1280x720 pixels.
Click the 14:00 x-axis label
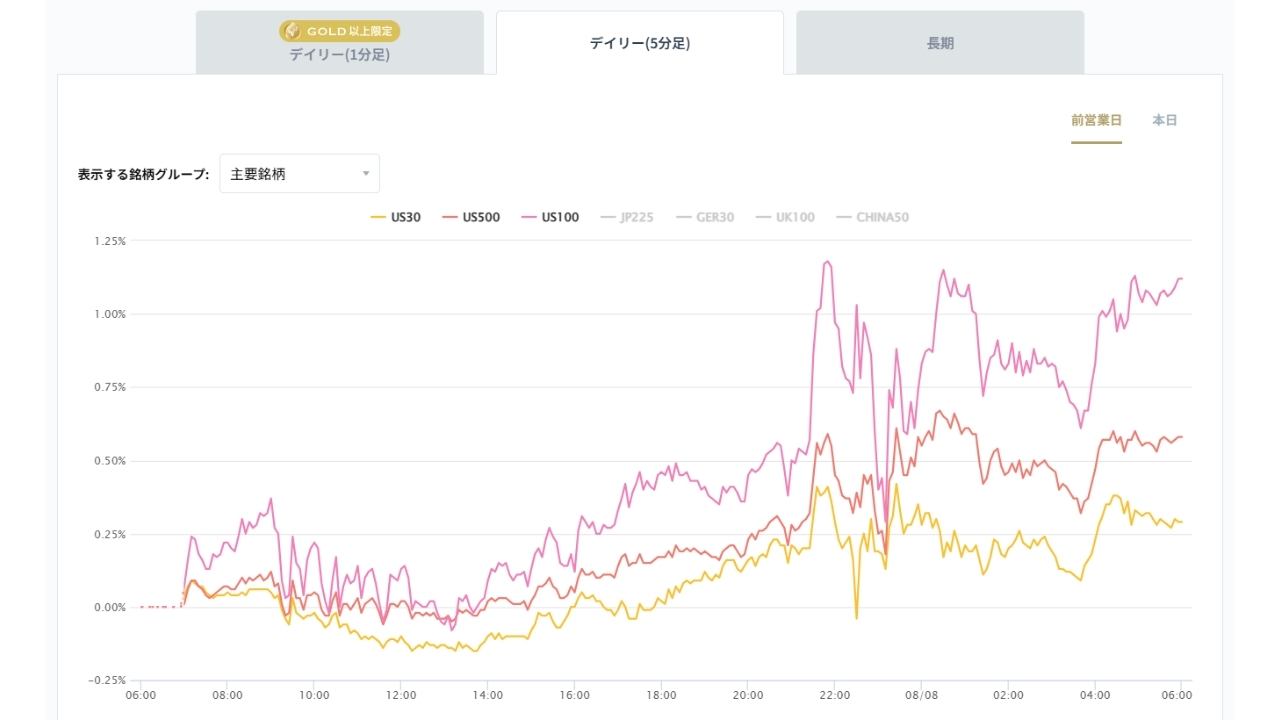[x=487, y=694]
